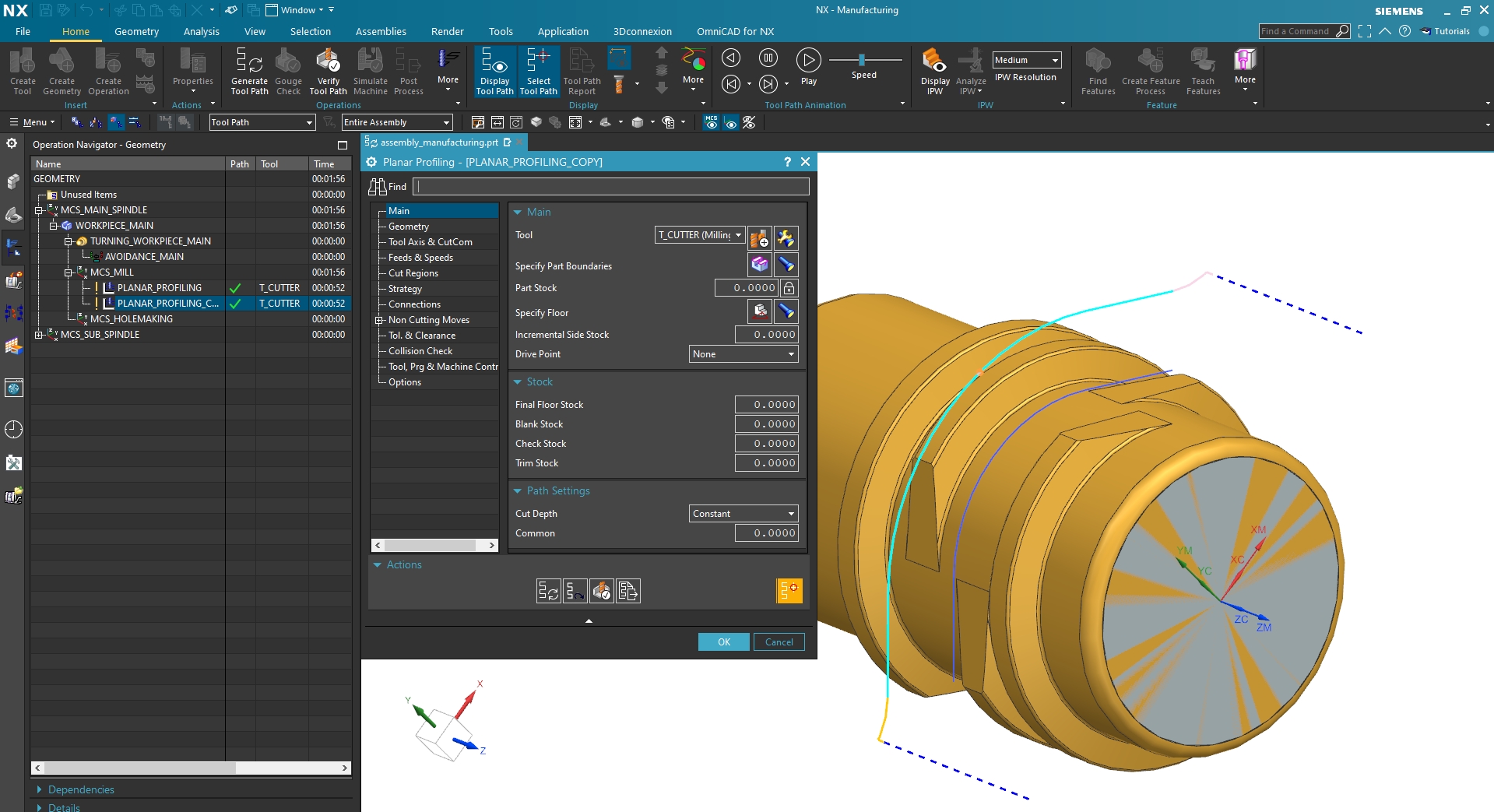Open OmniCAD for NX tab

coord(735,32)
